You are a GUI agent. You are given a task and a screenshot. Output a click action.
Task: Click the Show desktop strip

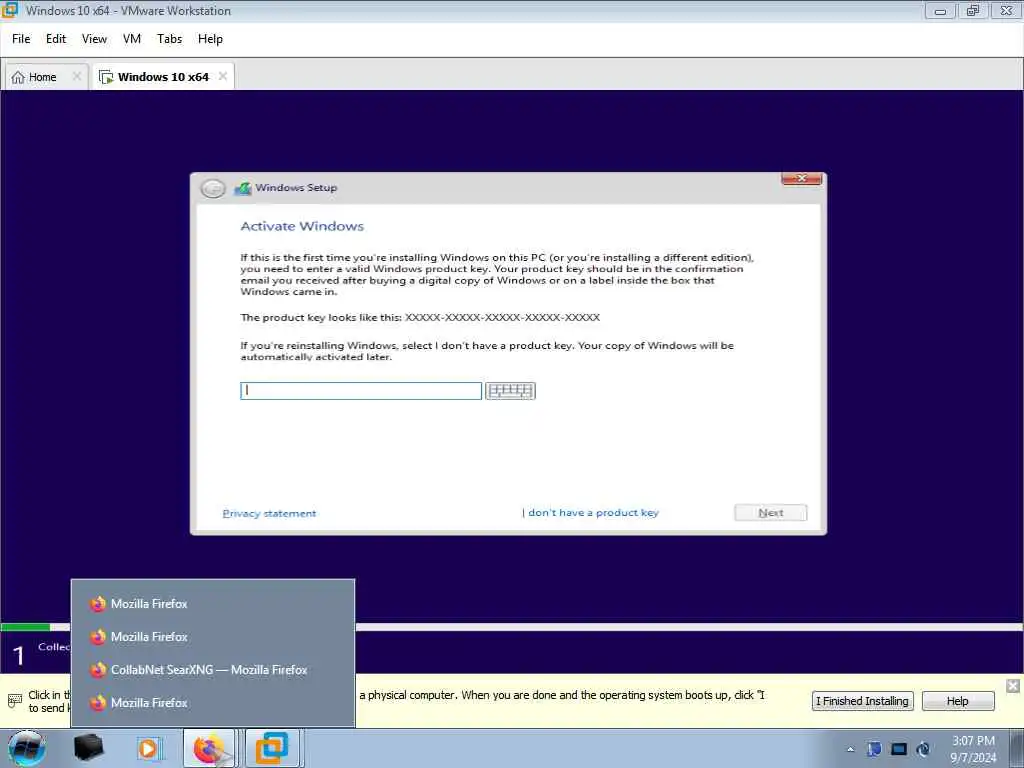[x=1018, y=748]
